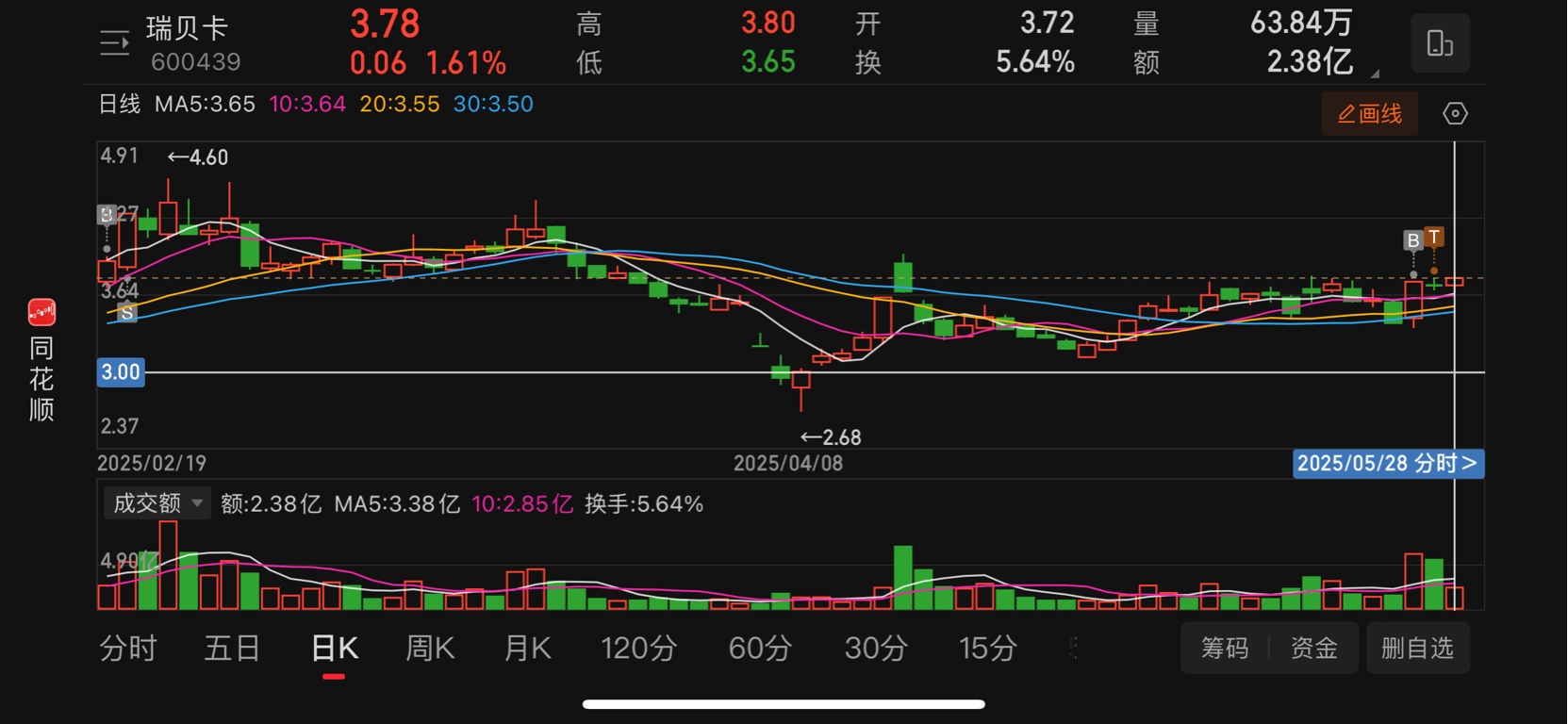Tap the 3.00 horizontal price line label
The image size is (1568, 724).
(x=121, y=372)
